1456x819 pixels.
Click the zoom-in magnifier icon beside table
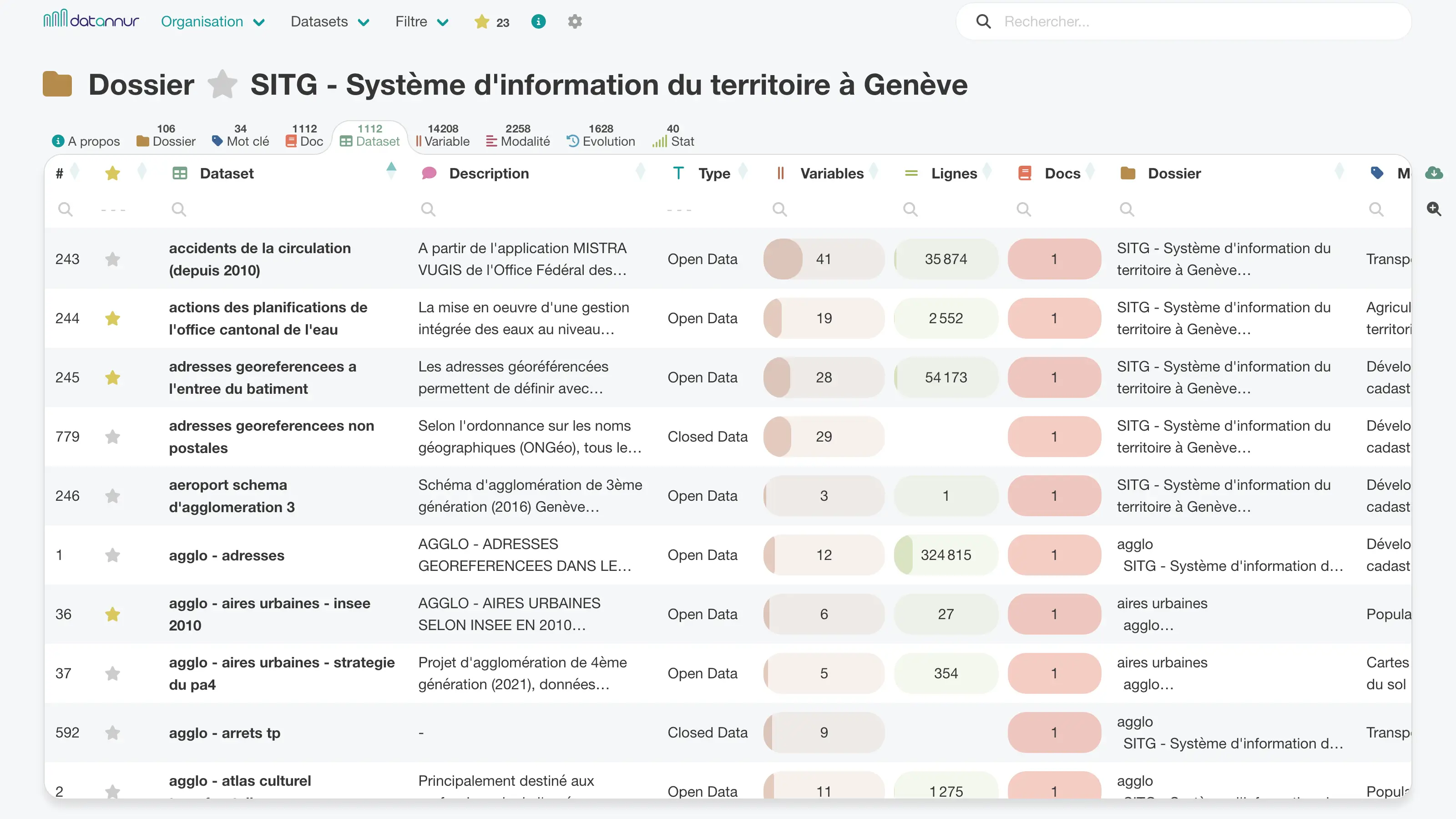coord(1433,209)
